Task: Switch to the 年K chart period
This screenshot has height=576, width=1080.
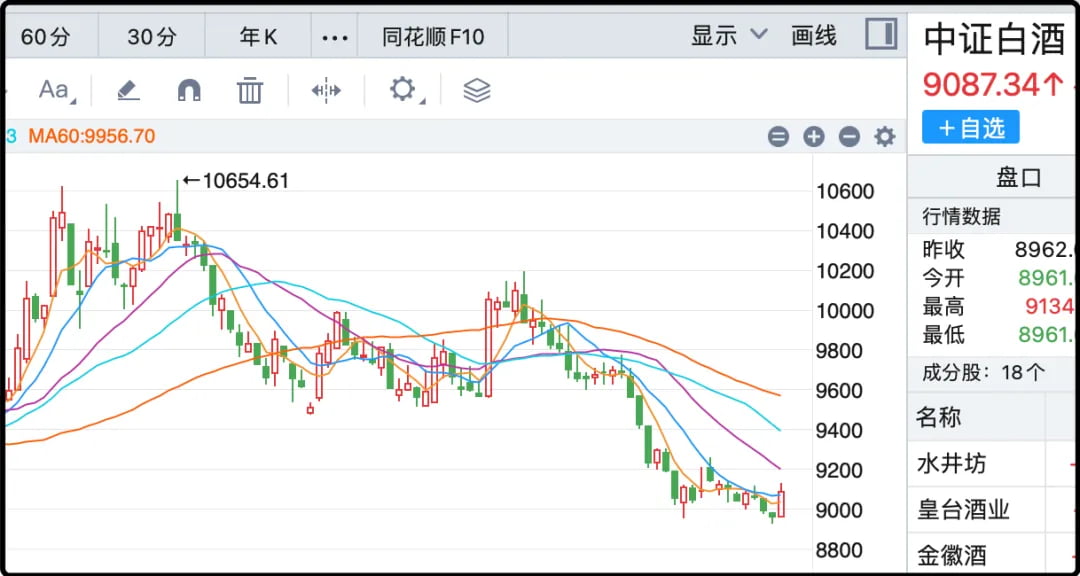Action: click(x=258, y=37)
